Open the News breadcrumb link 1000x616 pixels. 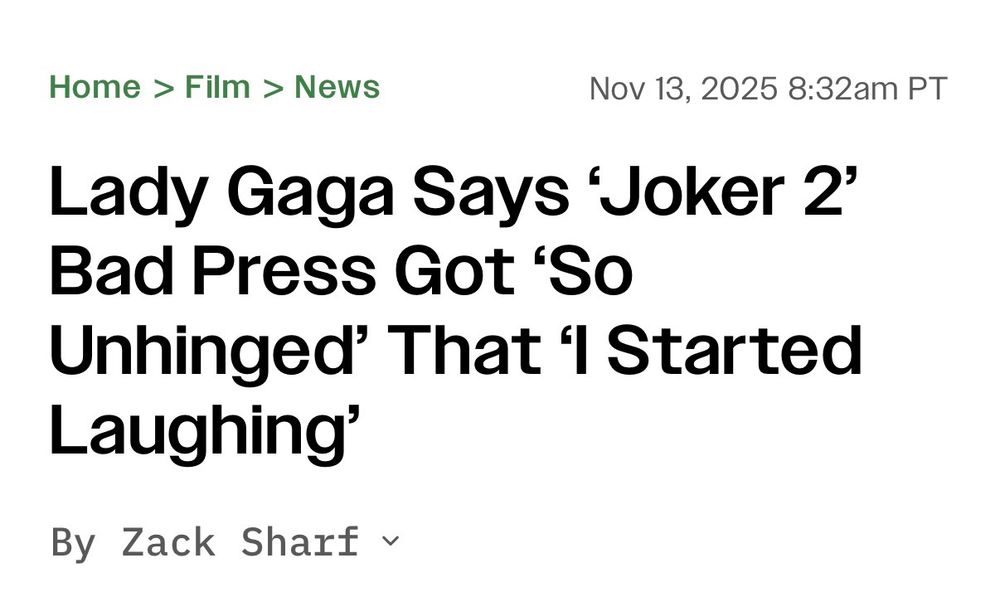click(x=337, y=87)
